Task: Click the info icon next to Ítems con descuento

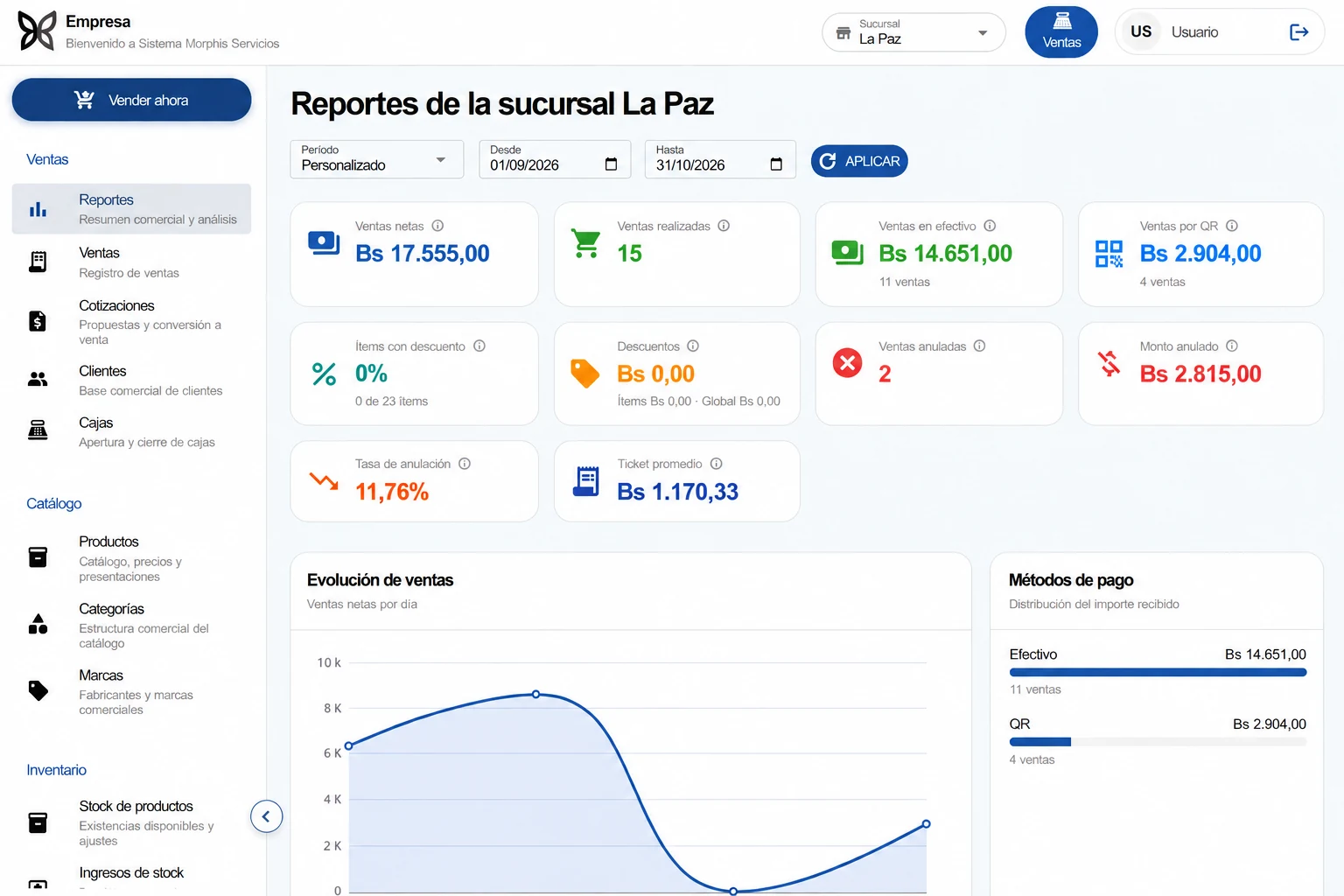Action: point(479,346)
